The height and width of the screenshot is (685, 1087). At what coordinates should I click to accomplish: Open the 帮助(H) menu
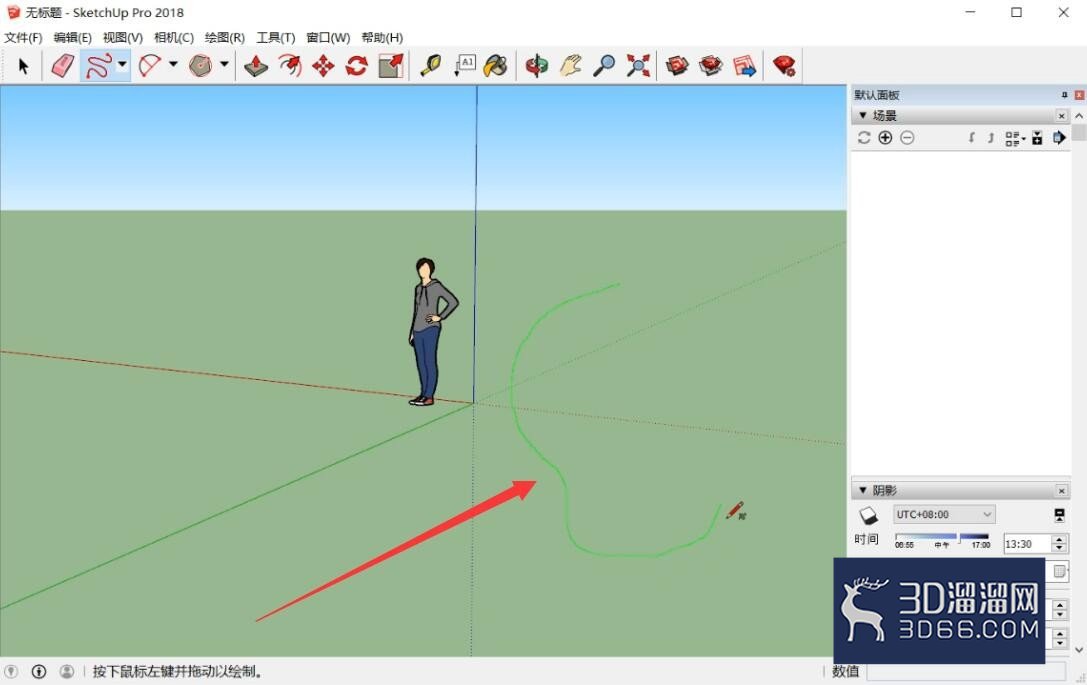[382, 37]
